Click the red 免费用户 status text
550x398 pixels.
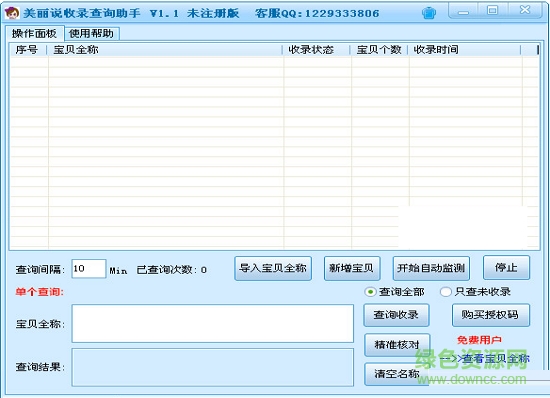click(x=479, y=340)
